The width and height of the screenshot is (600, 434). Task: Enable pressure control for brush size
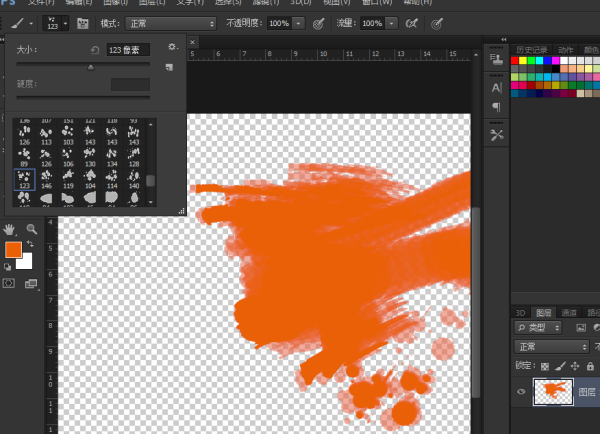tap(437, 24)
